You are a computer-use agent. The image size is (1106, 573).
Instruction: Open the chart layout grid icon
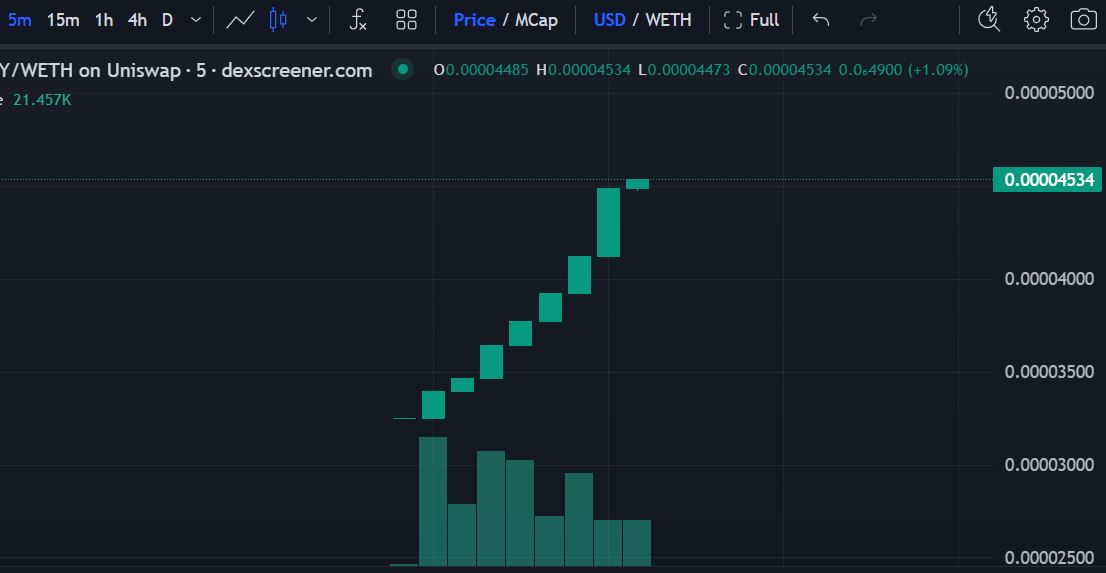click(406, 20)
